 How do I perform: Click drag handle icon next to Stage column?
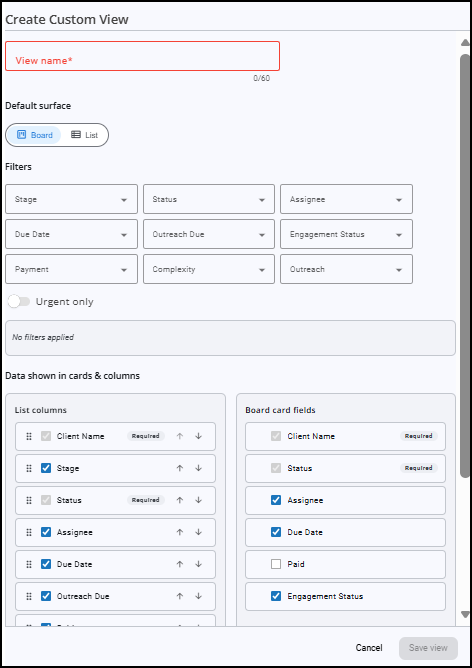point(29,468)
